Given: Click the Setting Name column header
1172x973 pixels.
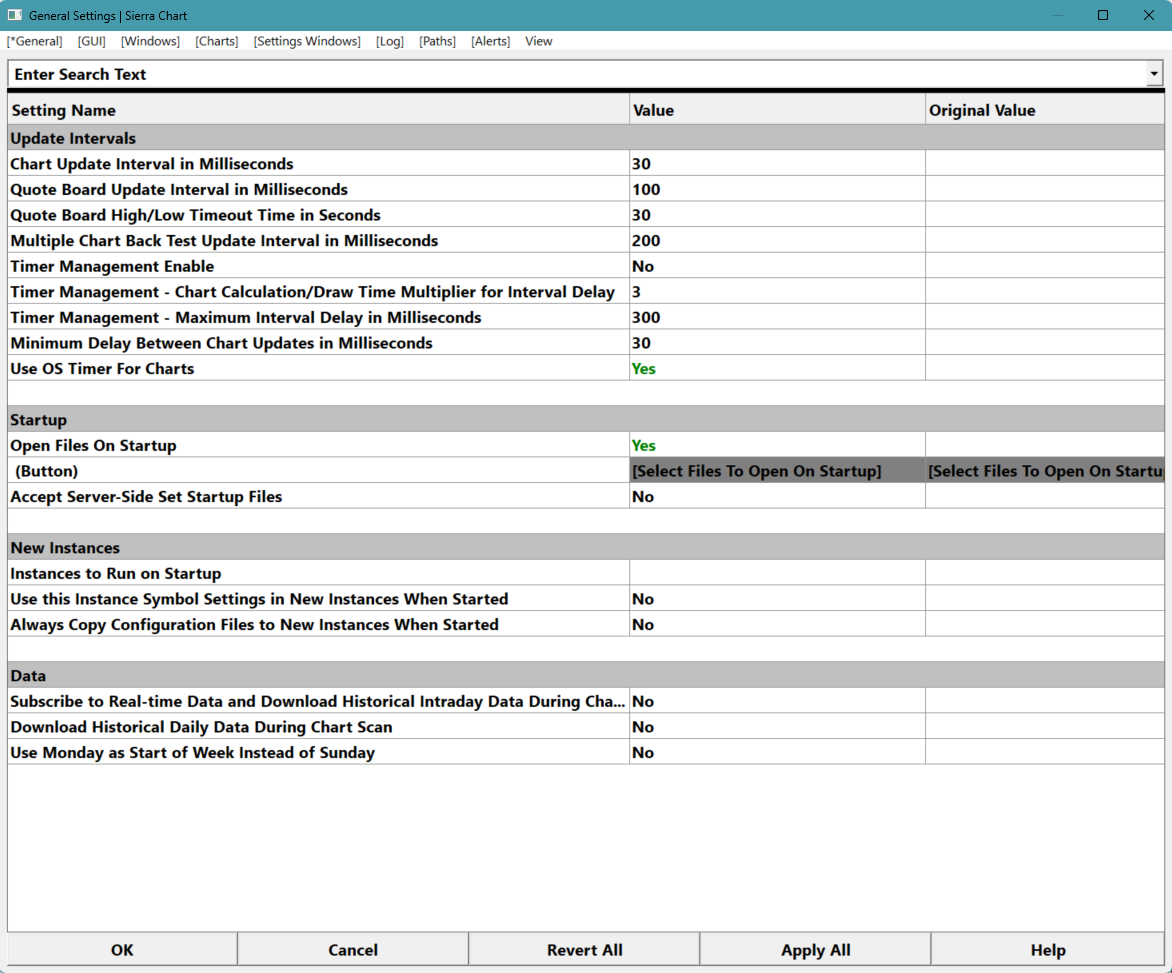Looking at the screenshot, I should point(318,111).
